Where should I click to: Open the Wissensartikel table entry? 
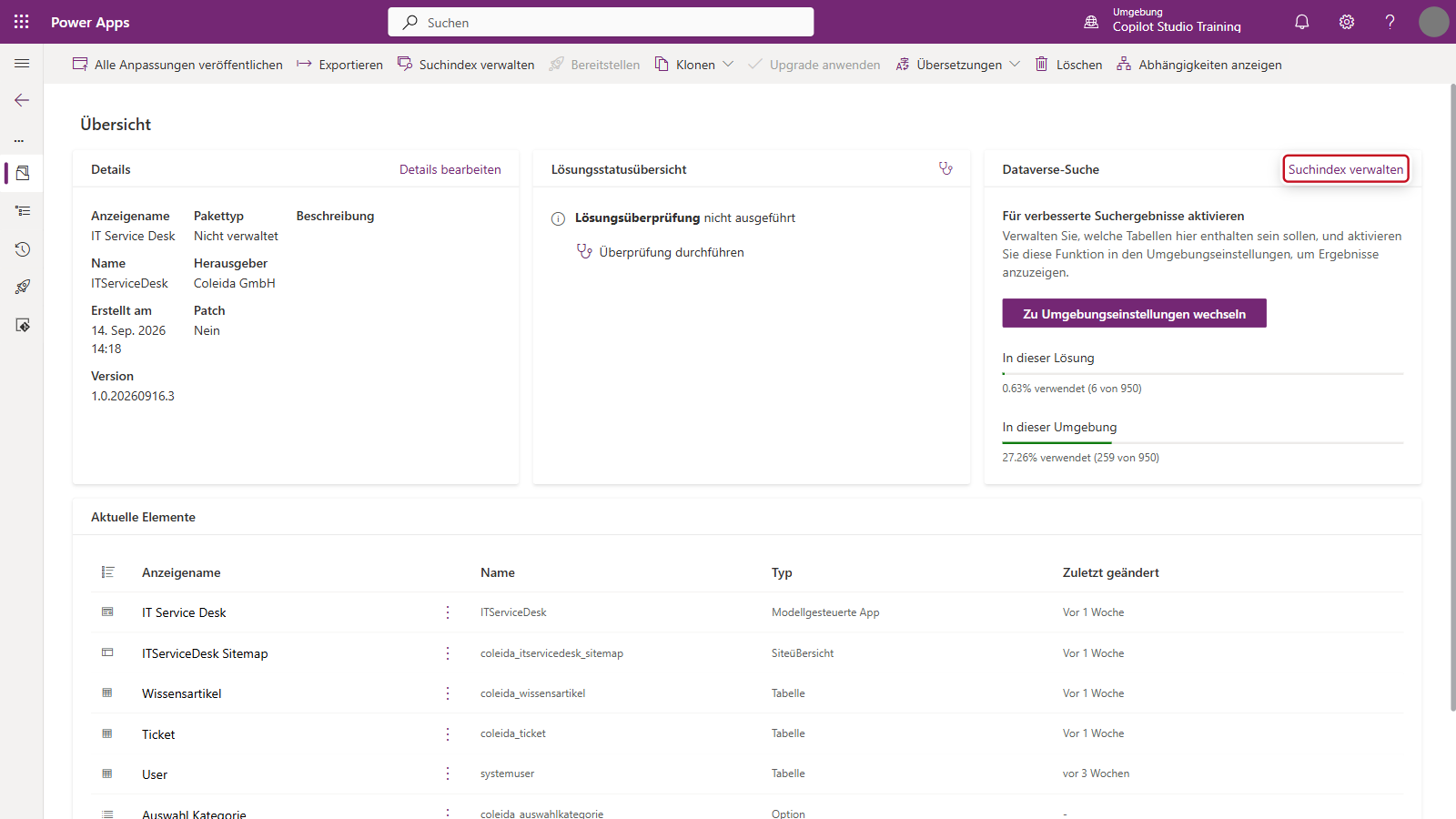(182, 693)
